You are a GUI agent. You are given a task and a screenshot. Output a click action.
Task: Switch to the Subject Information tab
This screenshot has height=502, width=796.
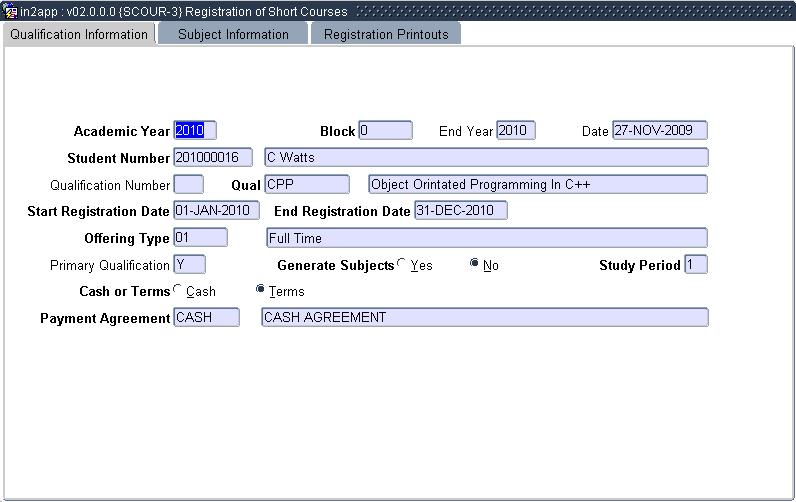coord(233,34)
